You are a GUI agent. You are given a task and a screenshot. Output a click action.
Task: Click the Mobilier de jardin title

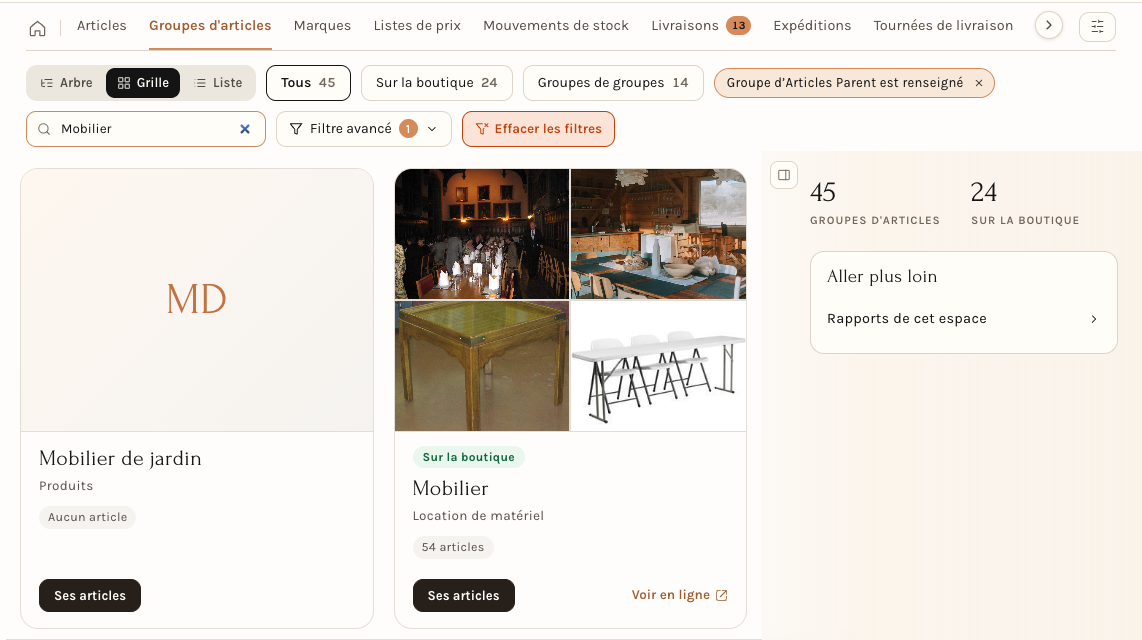click(x=120, y=459)
